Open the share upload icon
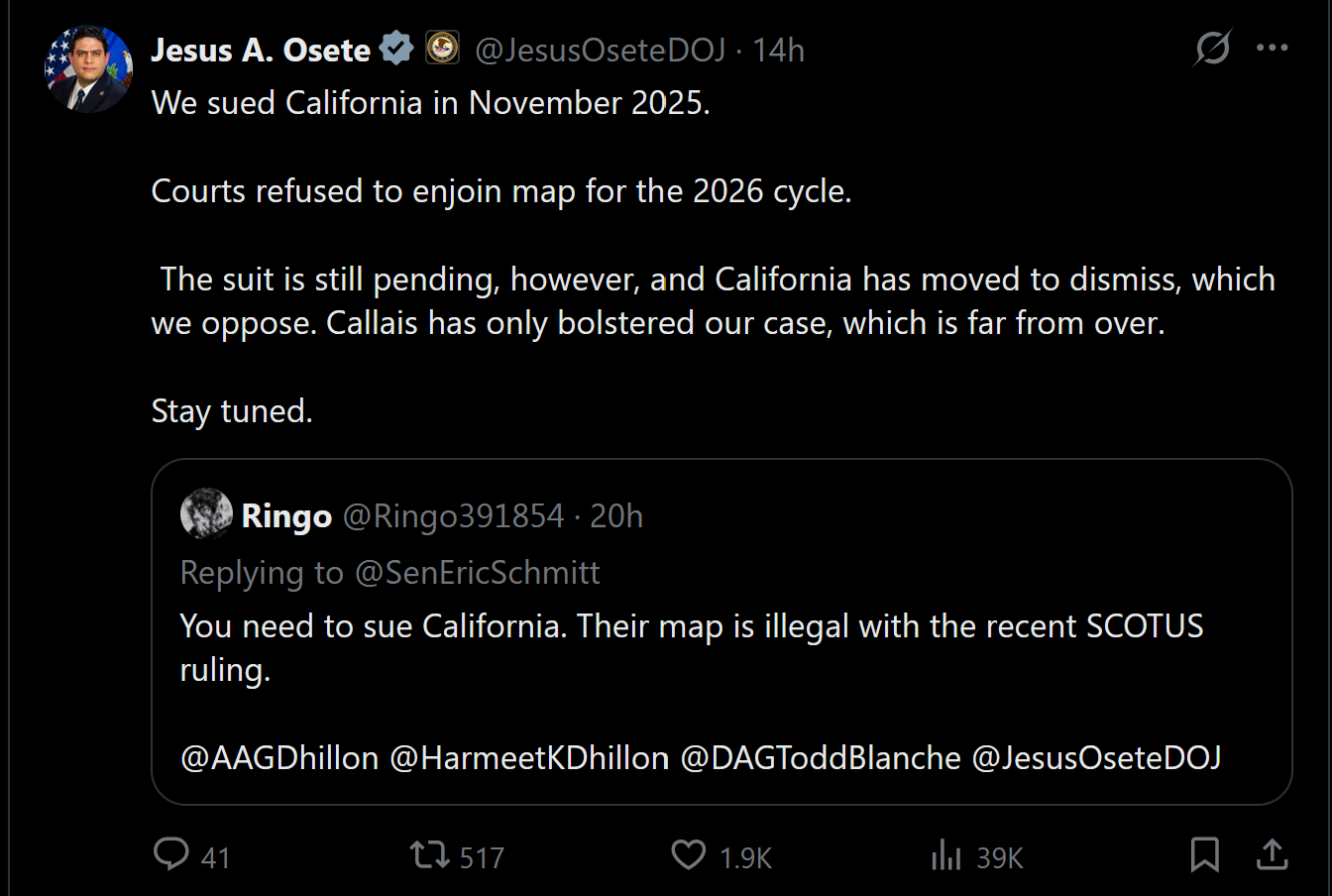The height and width of the screenshot is (896, 1332). click(x=1272, y=854)
